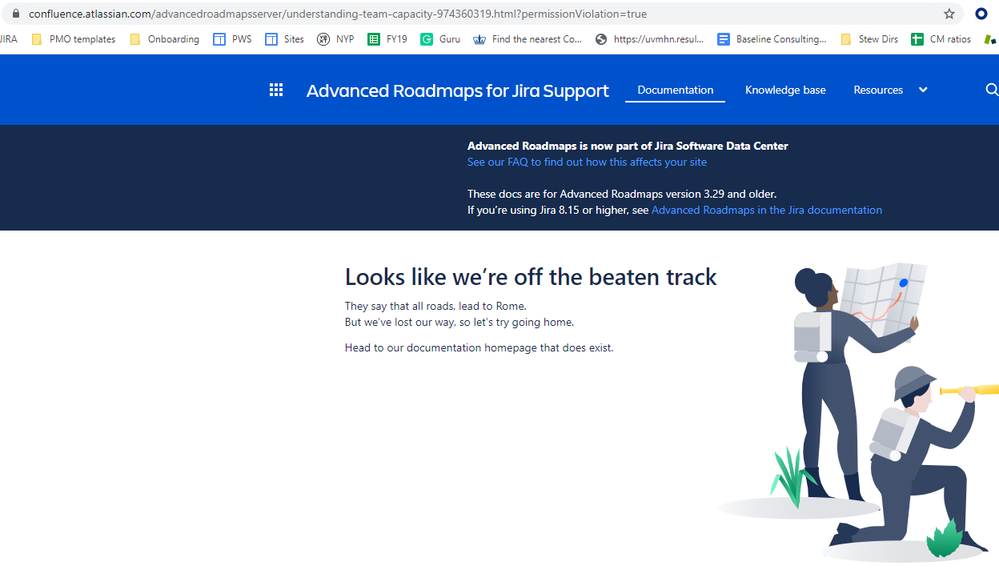
Task: Open the PMO templates bookmark folder
Action: (x=74, y=39)
